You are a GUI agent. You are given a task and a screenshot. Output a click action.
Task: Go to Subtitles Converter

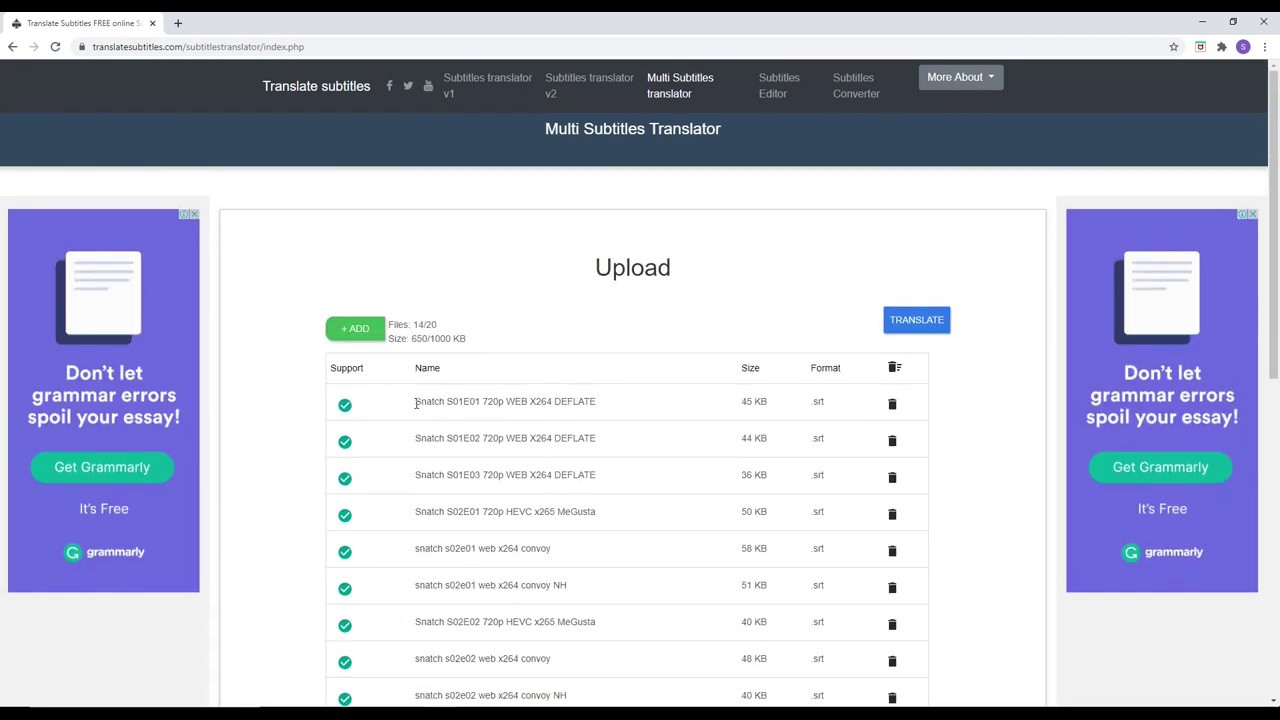(856, 86)
